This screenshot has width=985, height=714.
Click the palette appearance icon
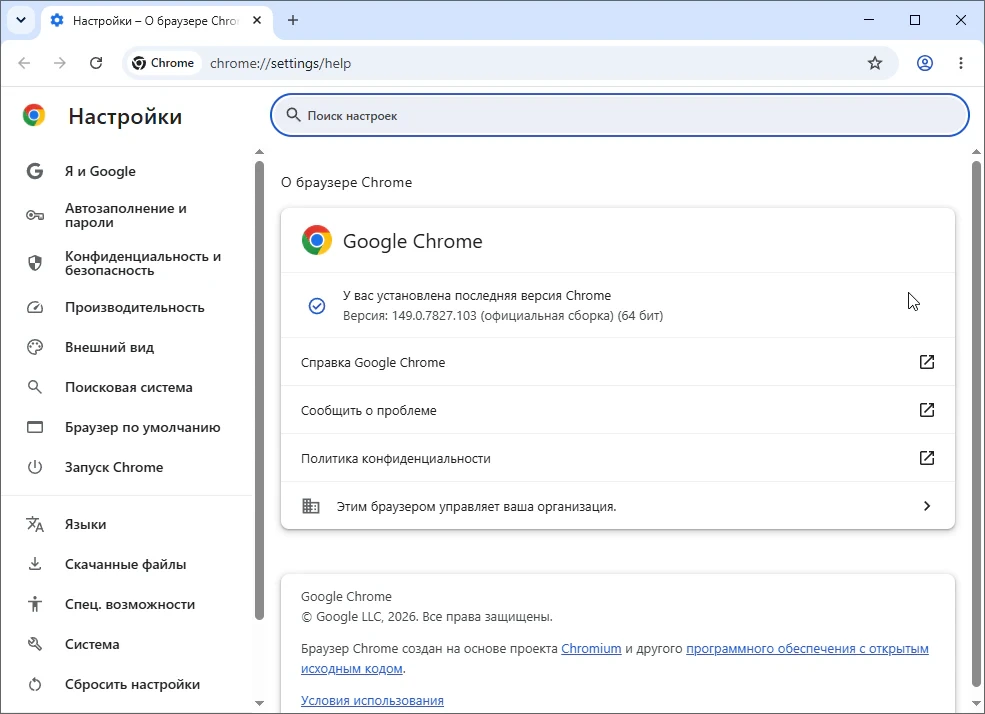coord(35,347)
